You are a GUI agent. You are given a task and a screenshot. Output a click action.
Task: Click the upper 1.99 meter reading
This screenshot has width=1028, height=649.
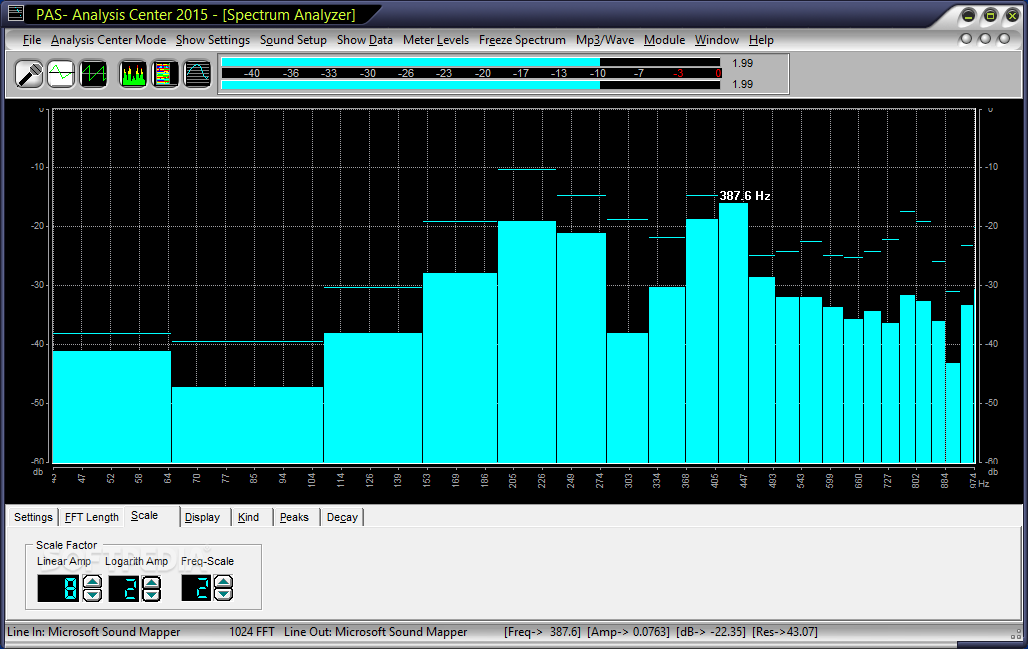(x=743, y=63)
